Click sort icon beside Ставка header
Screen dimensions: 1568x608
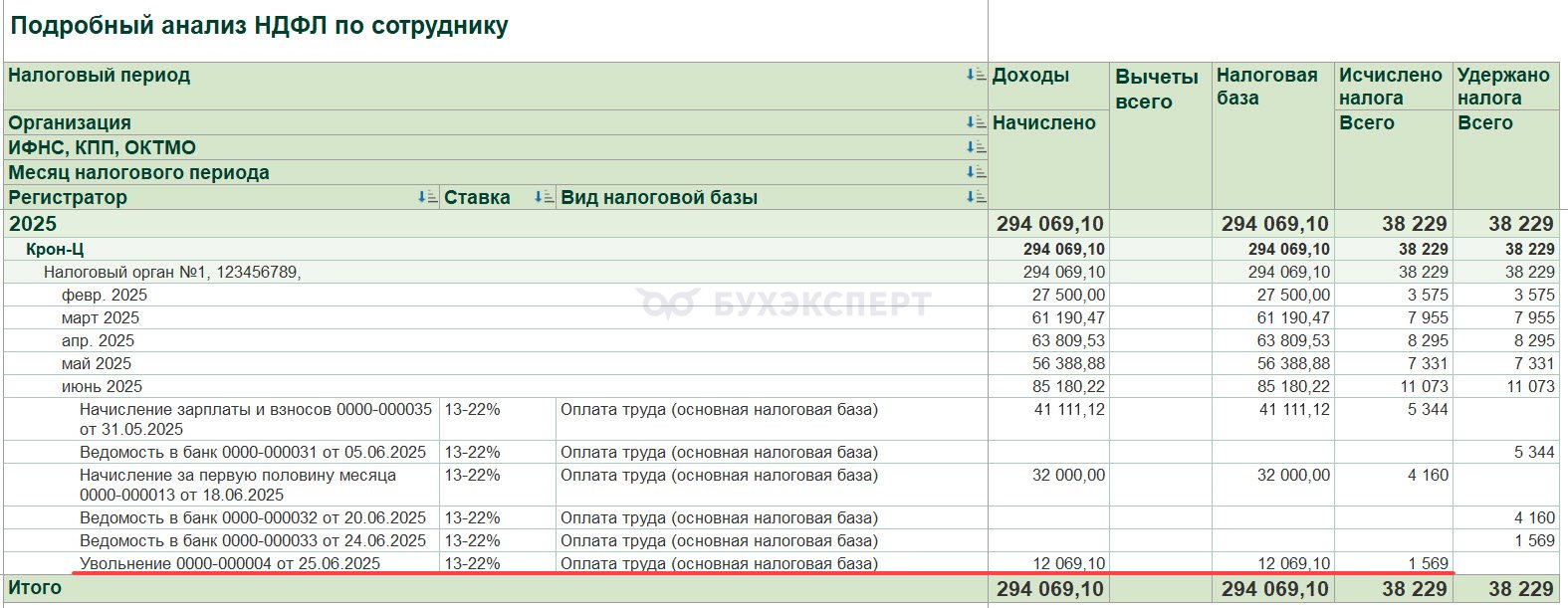pyautogui.click(x=544, y=197)
